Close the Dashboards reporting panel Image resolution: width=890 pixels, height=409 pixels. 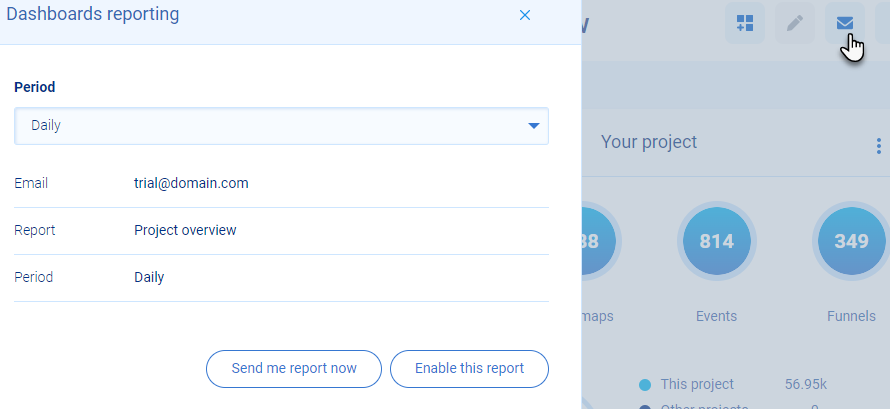[524, 15]
